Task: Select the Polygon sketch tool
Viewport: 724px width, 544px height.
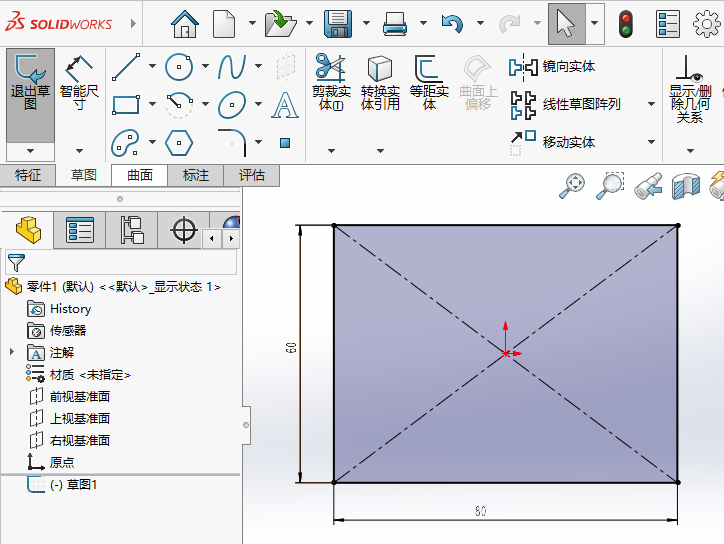Action: pyautogui.click(x=179, y=142)
